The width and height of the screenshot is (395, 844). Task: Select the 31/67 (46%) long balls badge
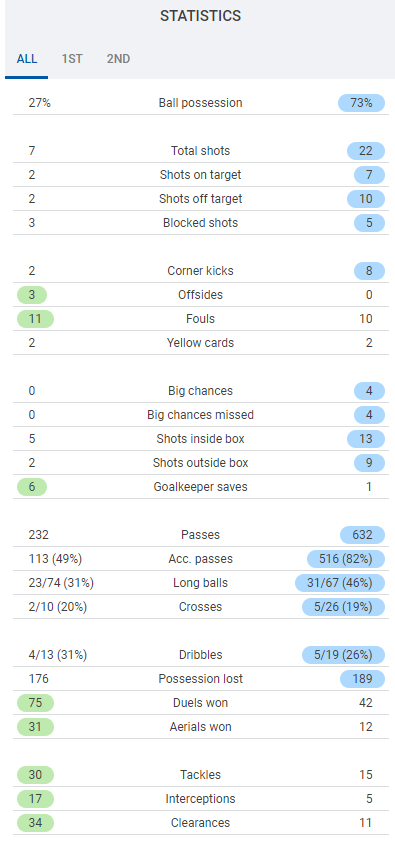[340, 583]
